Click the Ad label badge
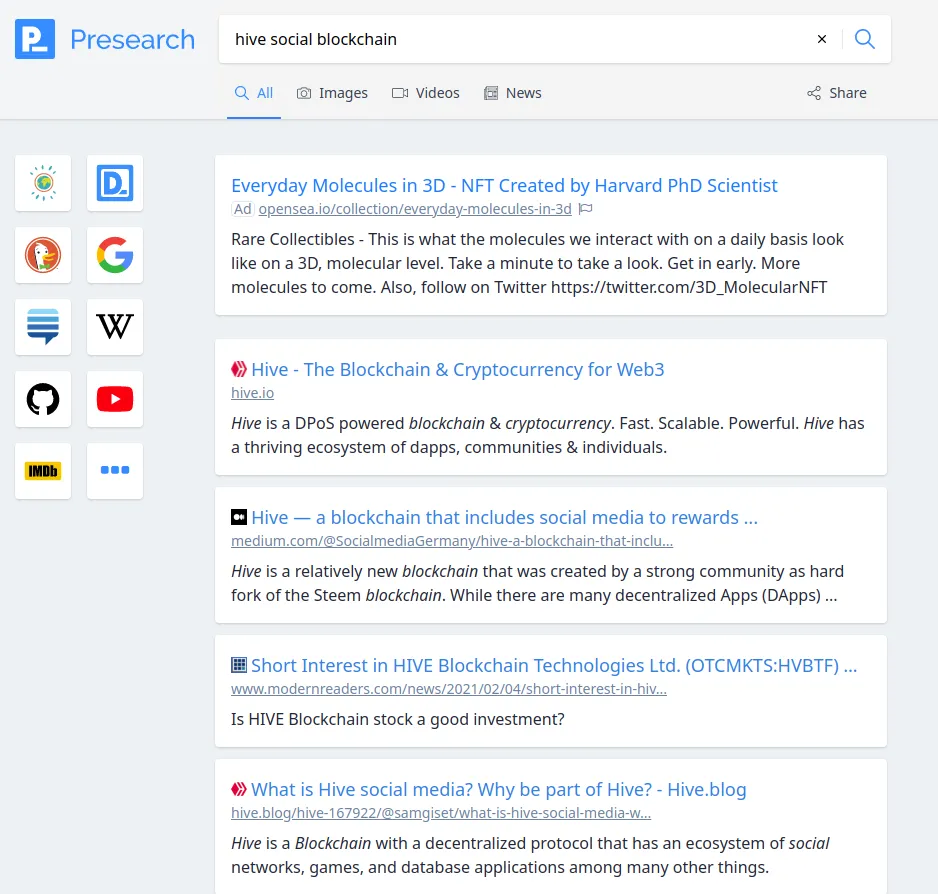This screenshot has width=938, height=894. click(242, 209)
